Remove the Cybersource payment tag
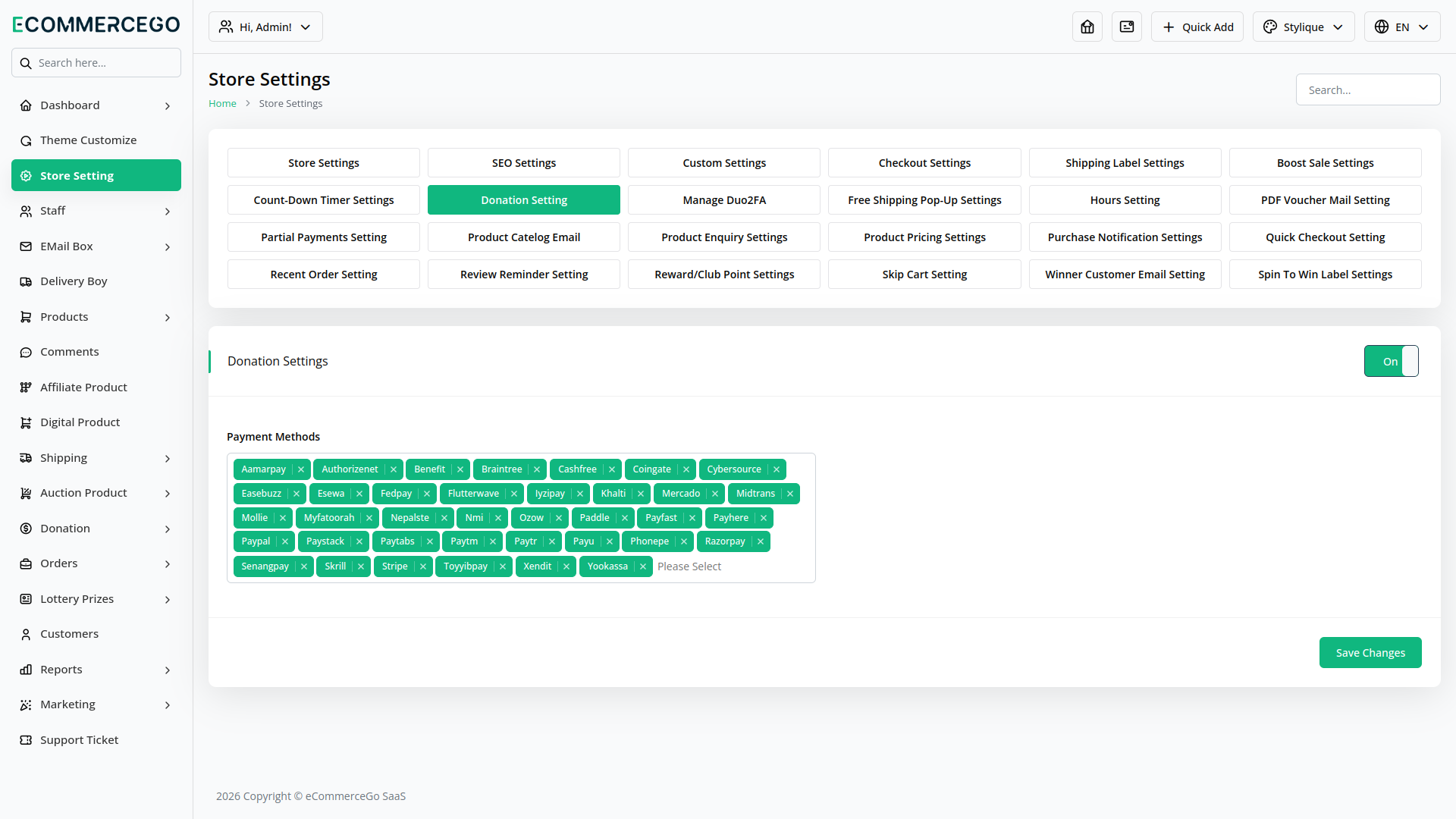Screen dimensions: 1456x819 777,469
